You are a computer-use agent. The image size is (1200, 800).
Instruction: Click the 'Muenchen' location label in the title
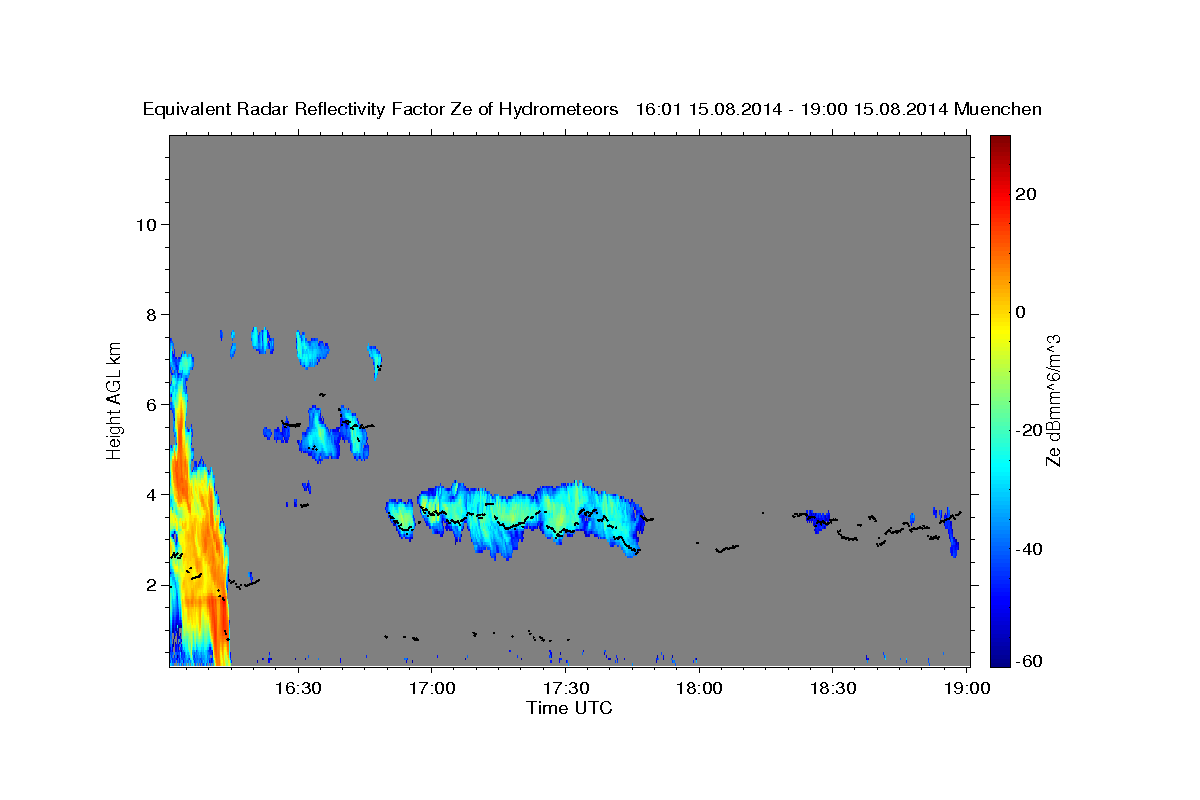(x=998, y=110)
